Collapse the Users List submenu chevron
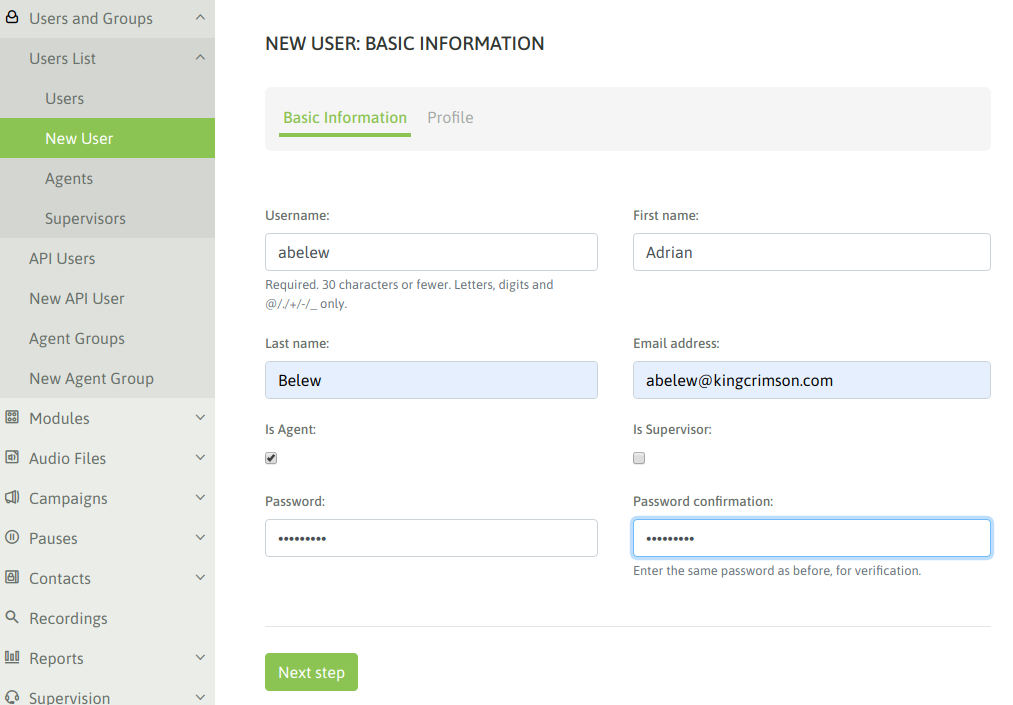Image resolution: width=1013 pixels, height=705 pixels. (x=200, y=58)
